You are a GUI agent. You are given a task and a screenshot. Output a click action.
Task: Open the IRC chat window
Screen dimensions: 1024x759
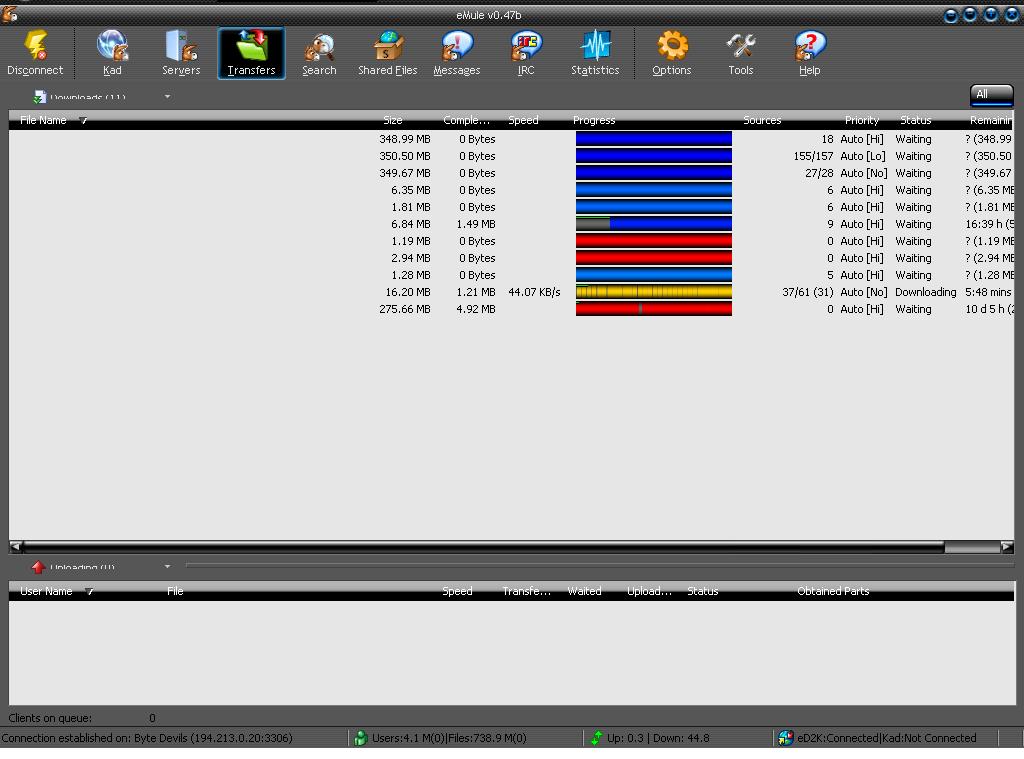pyautogui.click(x=526, y=54)
